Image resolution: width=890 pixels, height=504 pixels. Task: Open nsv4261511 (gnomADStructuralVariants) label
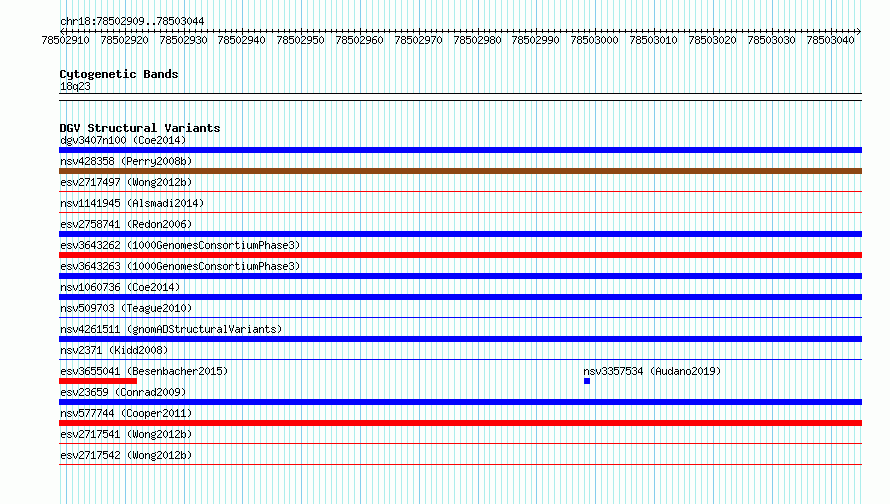(171, 329)
